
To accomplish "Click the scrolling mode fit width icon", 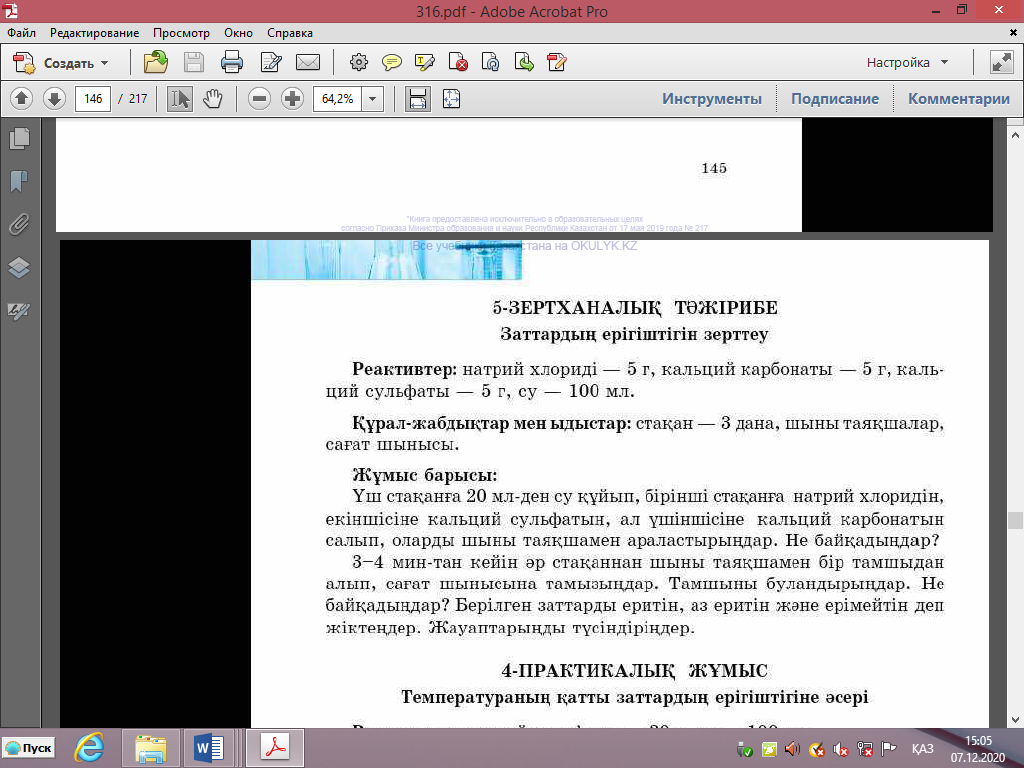I will click(x=417, y=99).
